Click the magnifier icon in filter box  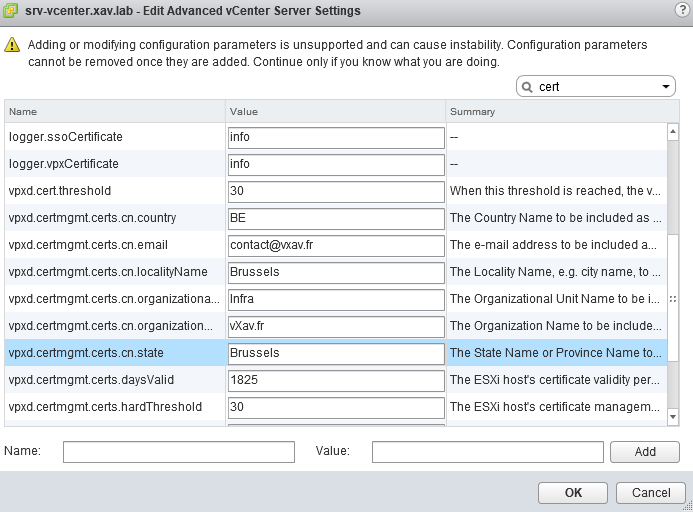[527, 87]
